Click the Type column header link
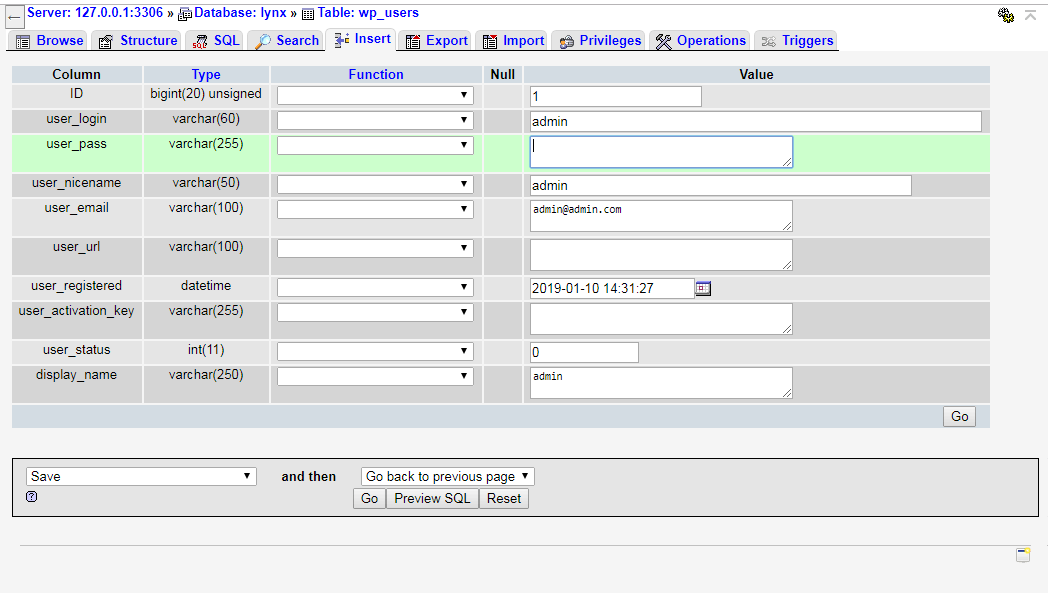 click(x=206, y=74)
